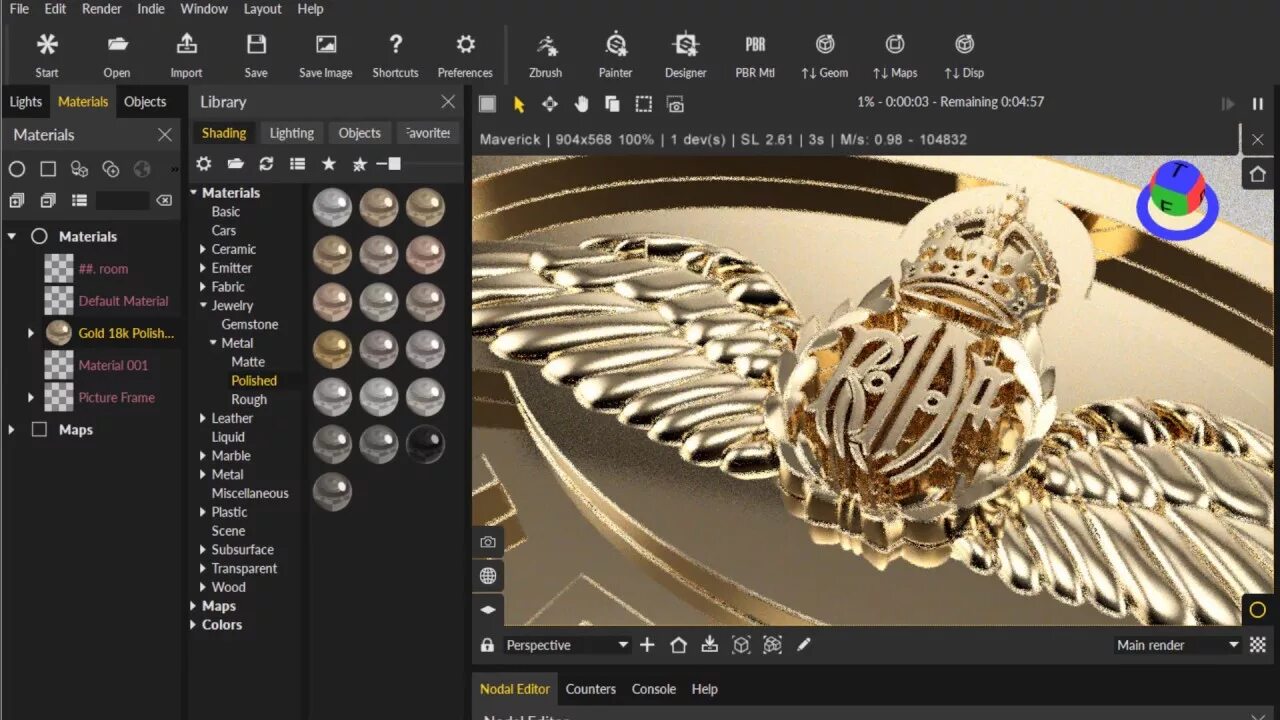Switch library to list view icon
This screenshot has width=1280, height=720.
[297, 164]
